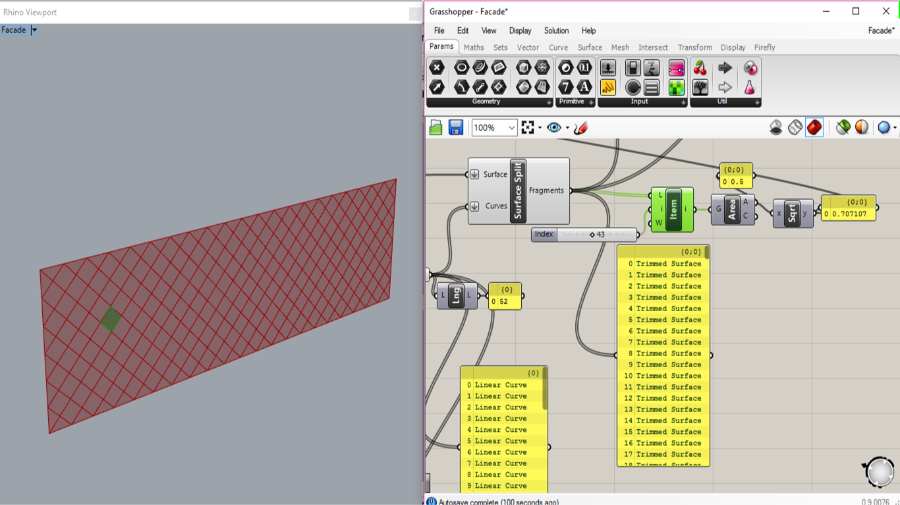This screenshot has height=505, width=900.
Task: Open dropdown arrow beside eye icon
Action: click(x=567, y=127)
